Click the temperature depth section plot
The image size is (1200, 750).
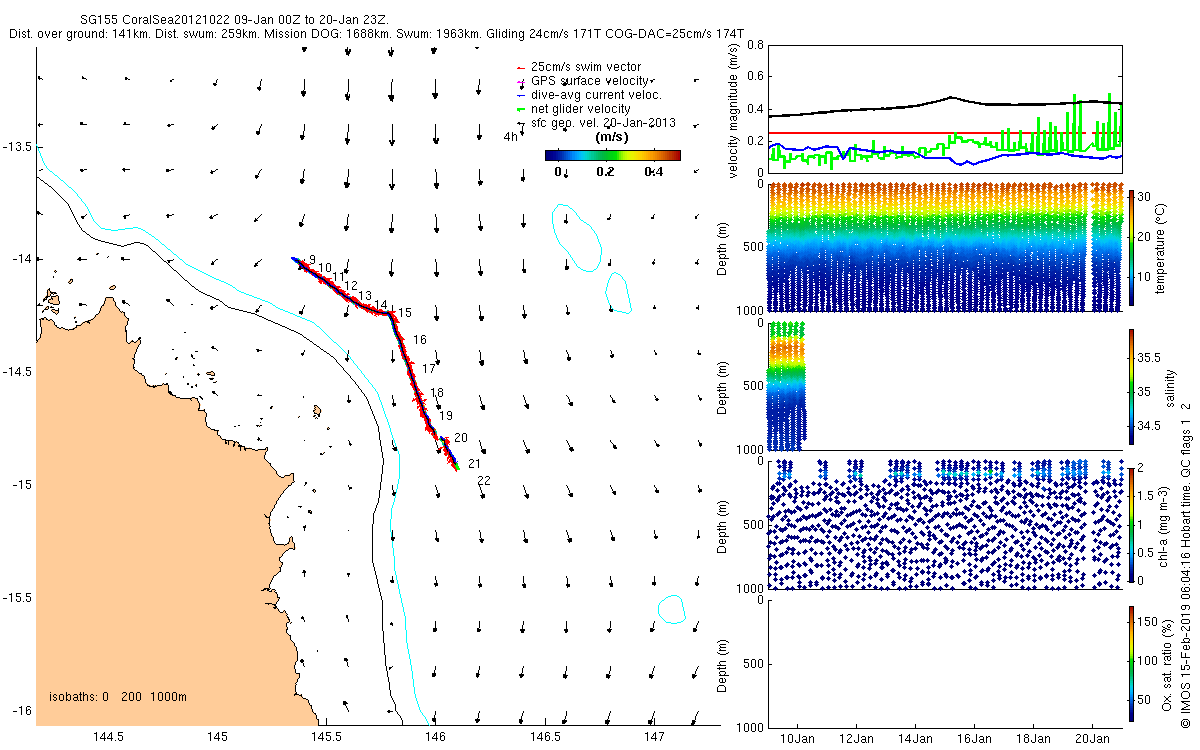click(x=946, y=247)
